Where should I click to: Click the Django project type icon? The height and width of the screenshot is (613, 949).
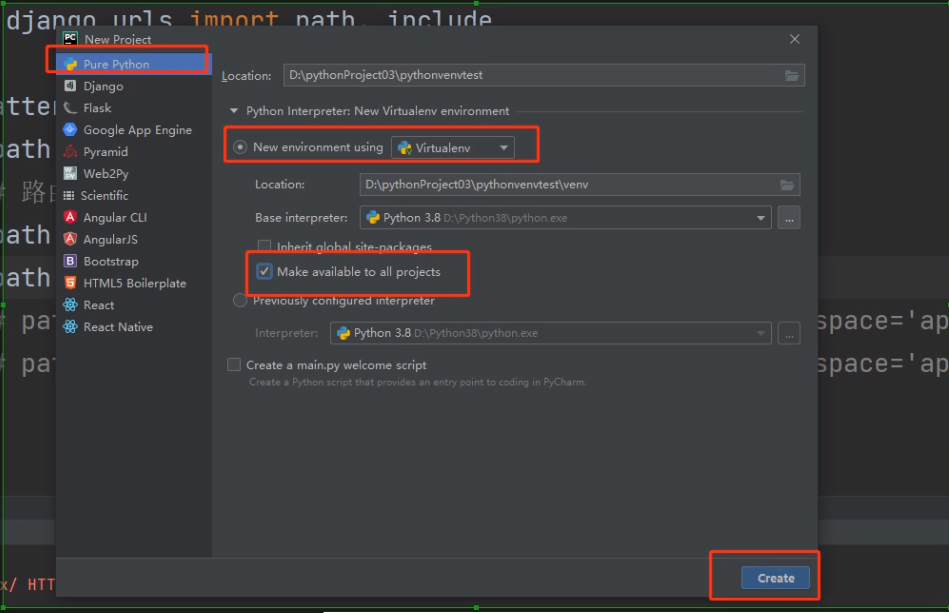coord(70,86)
